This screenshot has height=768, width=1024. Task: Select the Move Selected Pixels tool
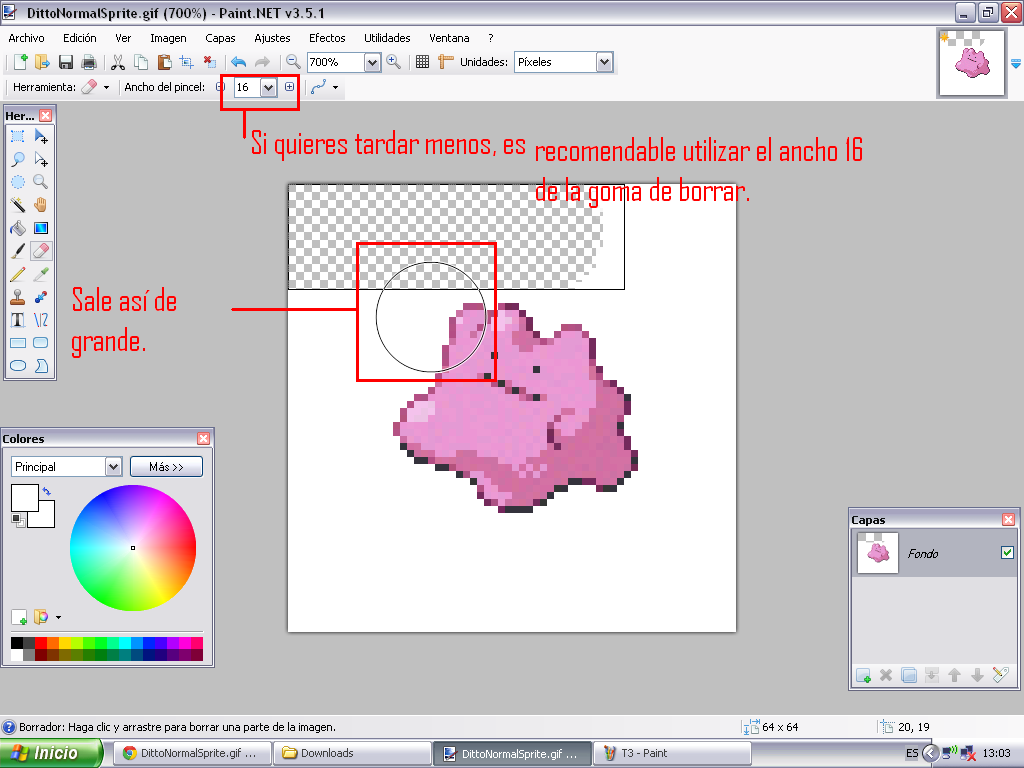coord(40,136)
